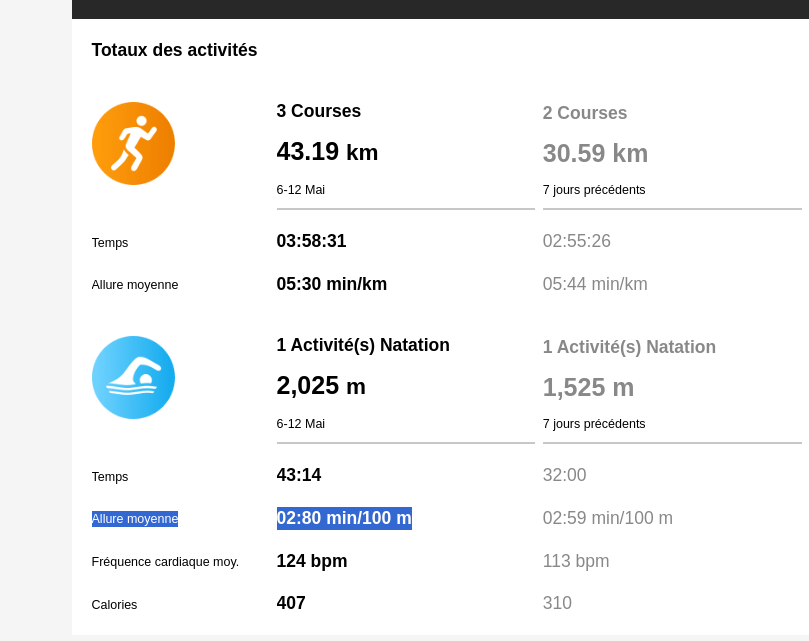Select previous swim time 32:00

click(564, 475)
